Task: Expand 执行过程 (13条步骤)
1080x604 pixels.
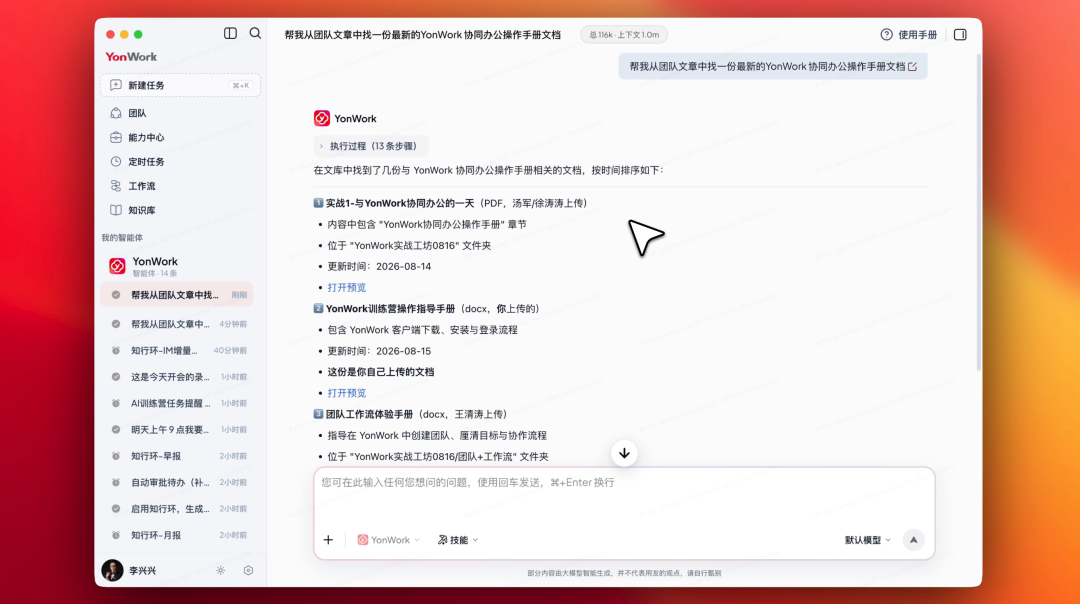Action: click(371, 146)
